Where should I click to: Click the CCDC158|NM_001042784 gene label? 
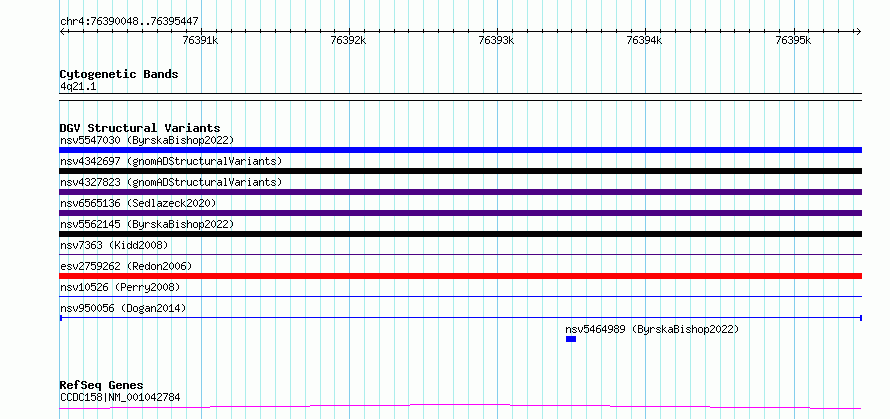[120, 397]
